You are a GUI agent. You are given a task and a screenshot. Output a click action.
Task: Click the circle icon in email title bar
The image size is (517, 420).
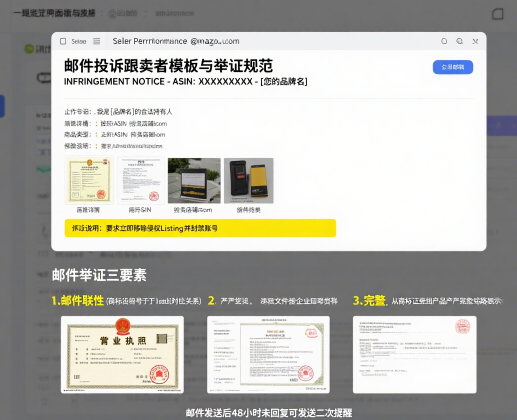444,41
